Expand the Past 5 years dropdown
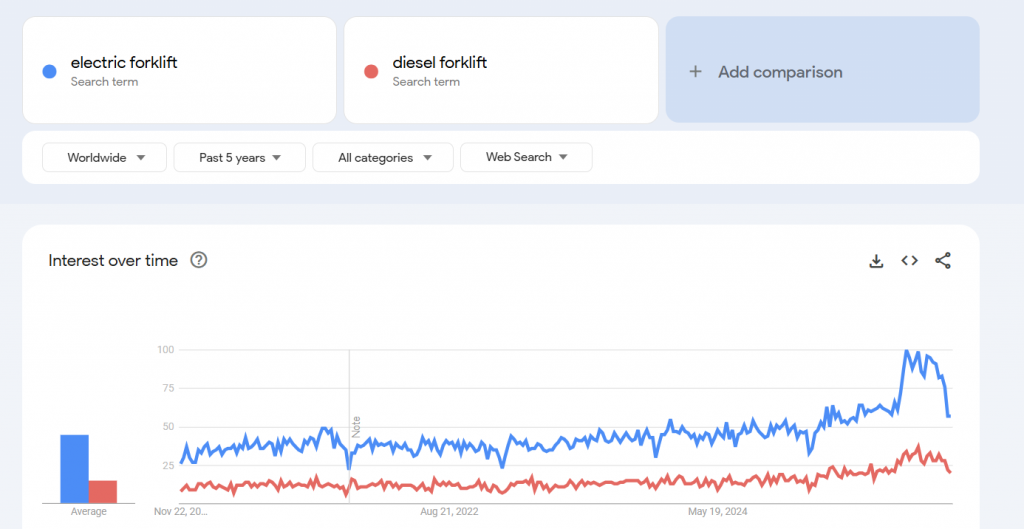The height and width of the screenshot is (529, 1024). click(x=239, y=157)
